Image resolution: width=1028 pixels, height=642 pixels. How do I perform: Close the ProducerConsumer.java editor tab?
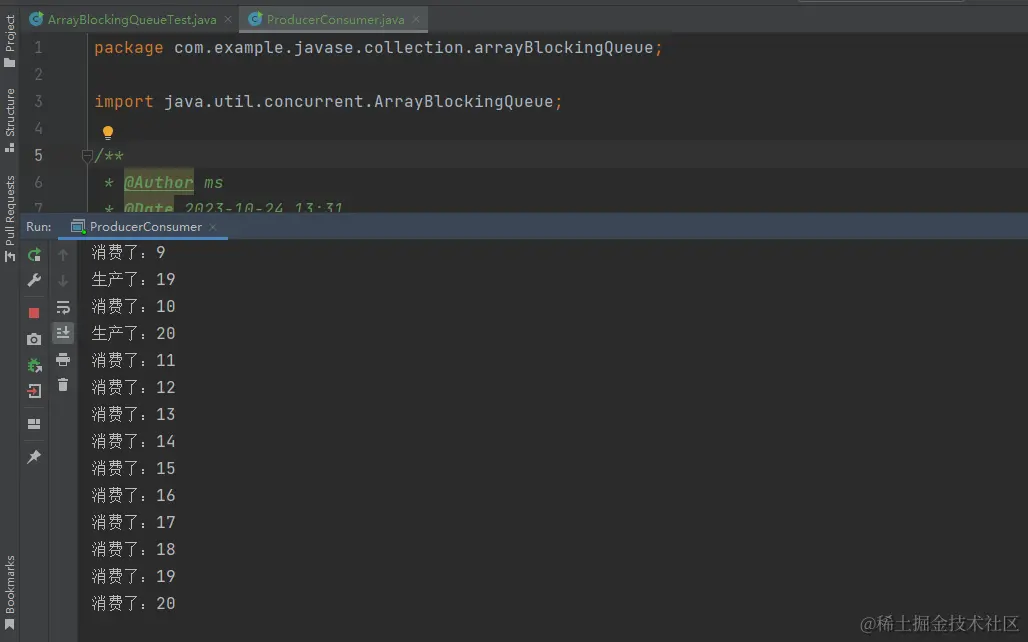(416, 20)
